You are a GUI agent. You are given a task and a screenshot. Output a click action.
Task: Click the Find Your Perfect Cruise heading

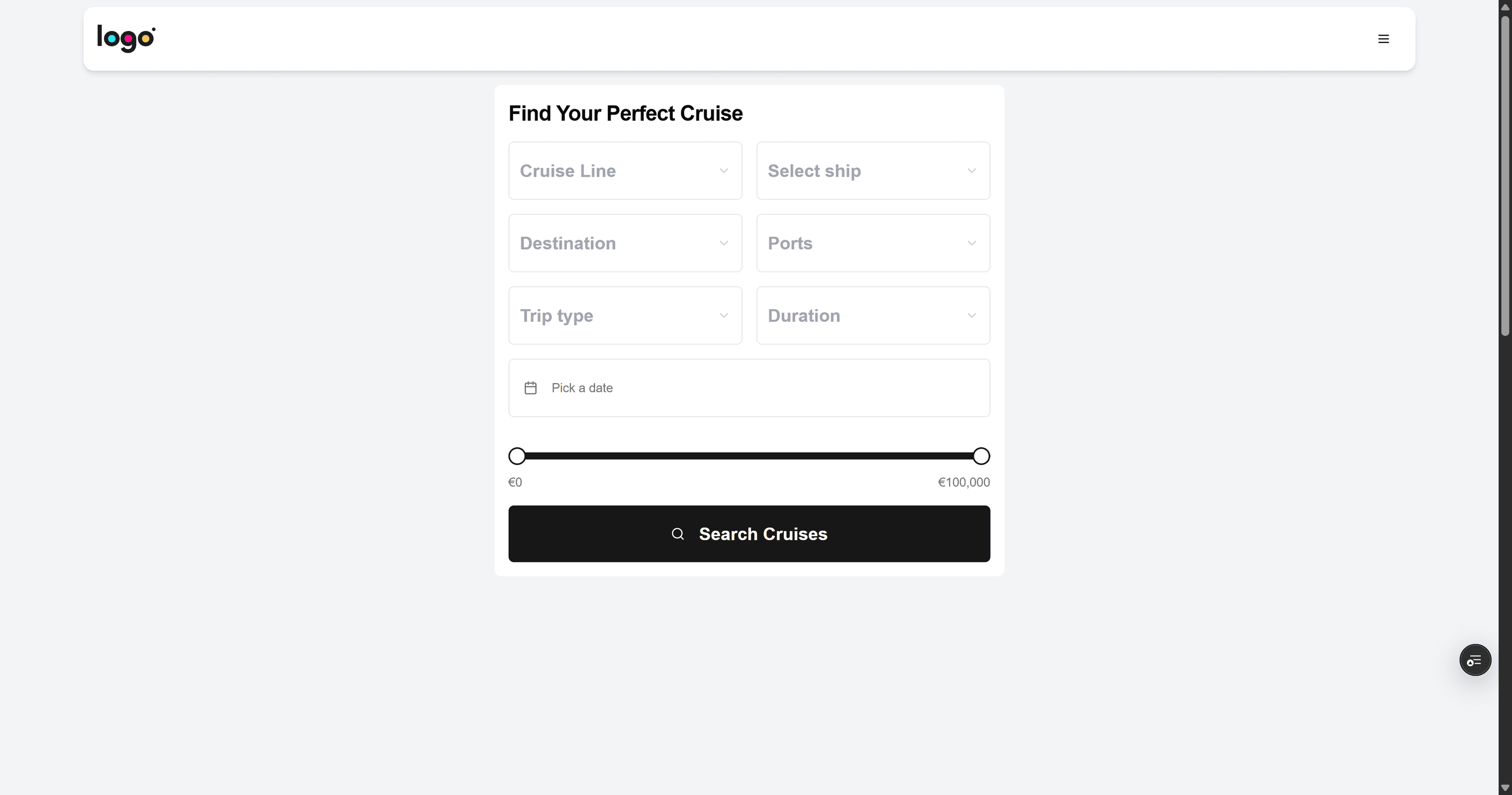coord(626,113)
